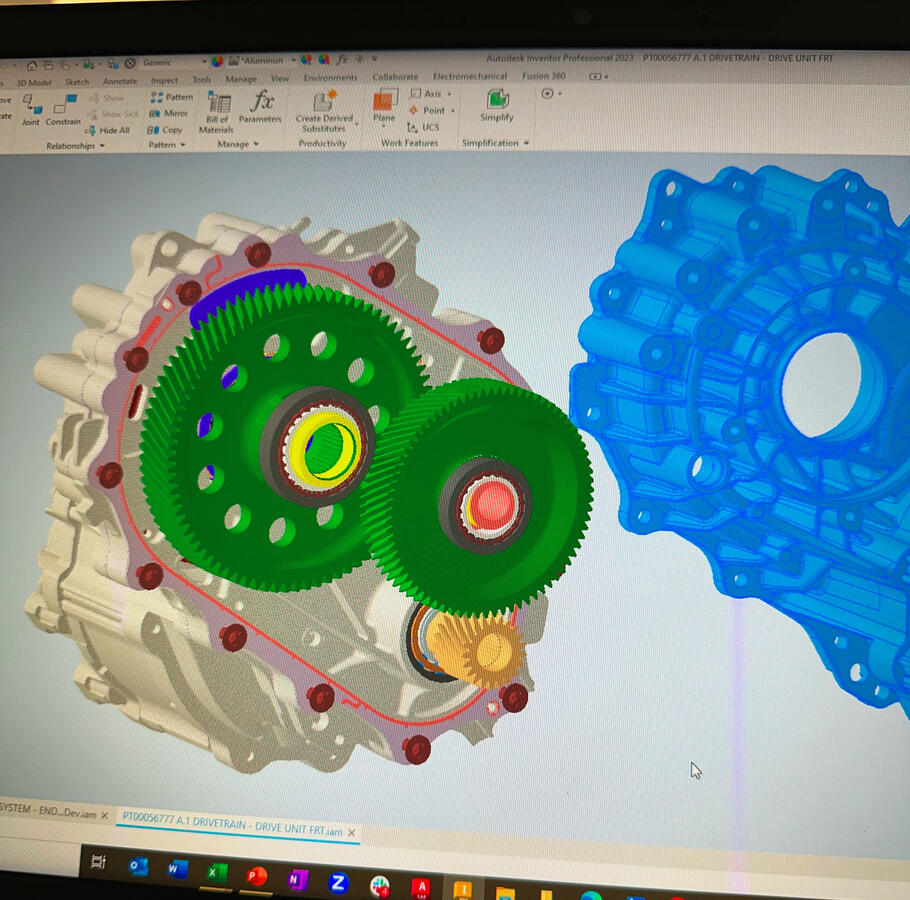Open PowerPoint from the taskbar
The height and width of the screenshot is (900, 910).
256,876
